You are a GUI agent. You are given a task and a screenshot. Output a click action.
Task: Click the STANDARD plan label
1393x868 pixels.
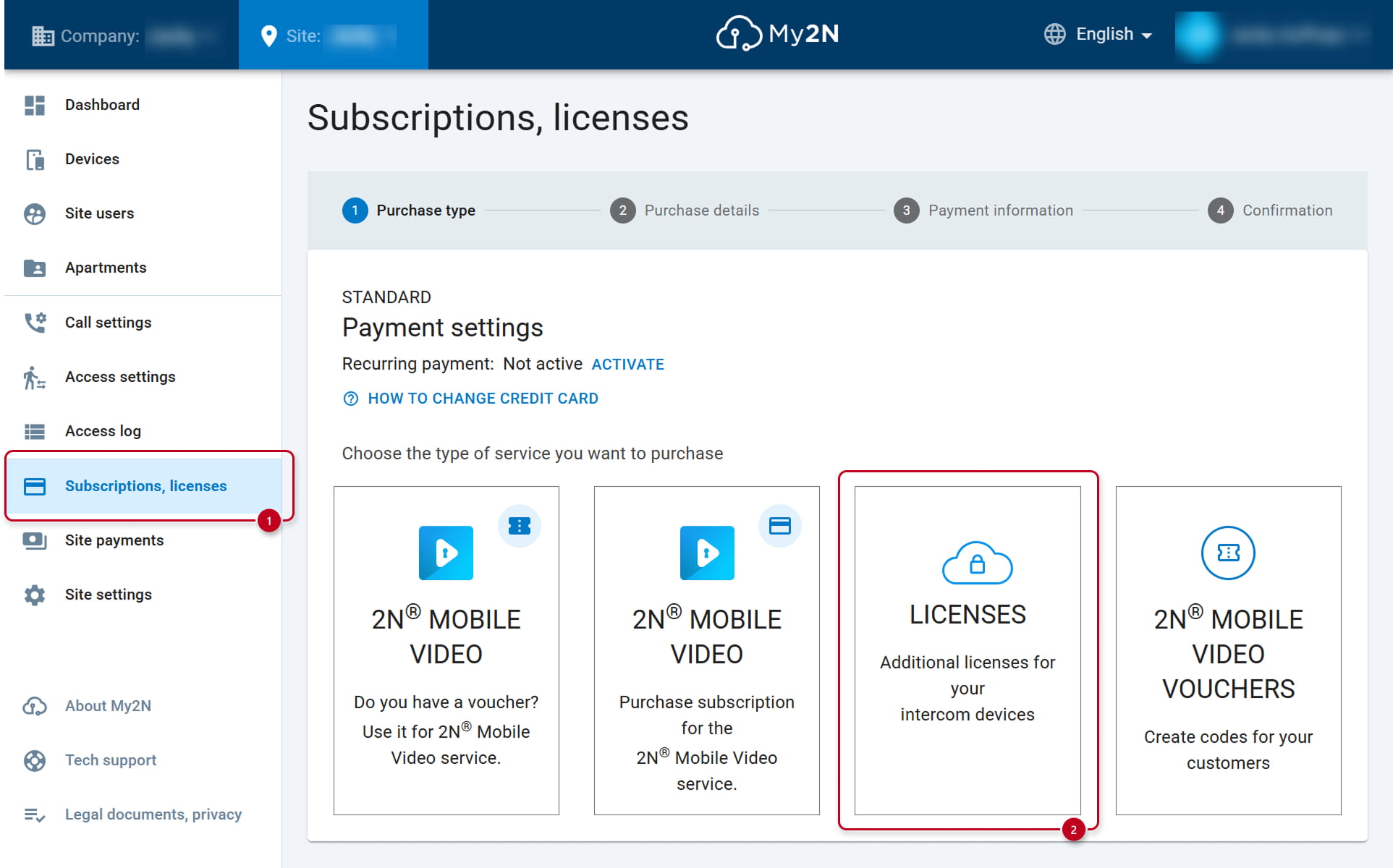click(386, 297)
